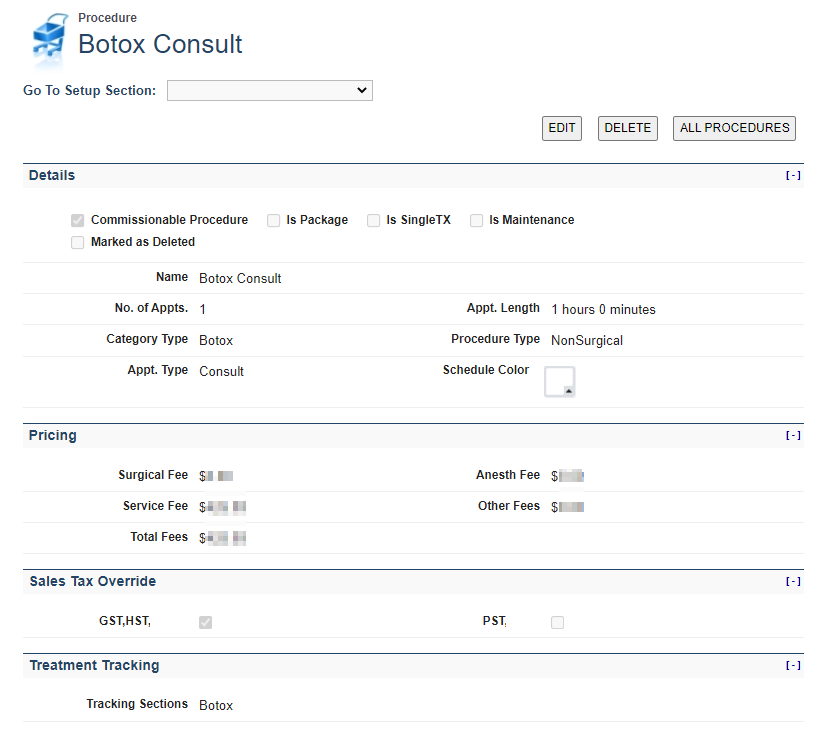Click the Procedure shopping cart icon
This screenshot has height=735, width=826.
tap(49, 39)
